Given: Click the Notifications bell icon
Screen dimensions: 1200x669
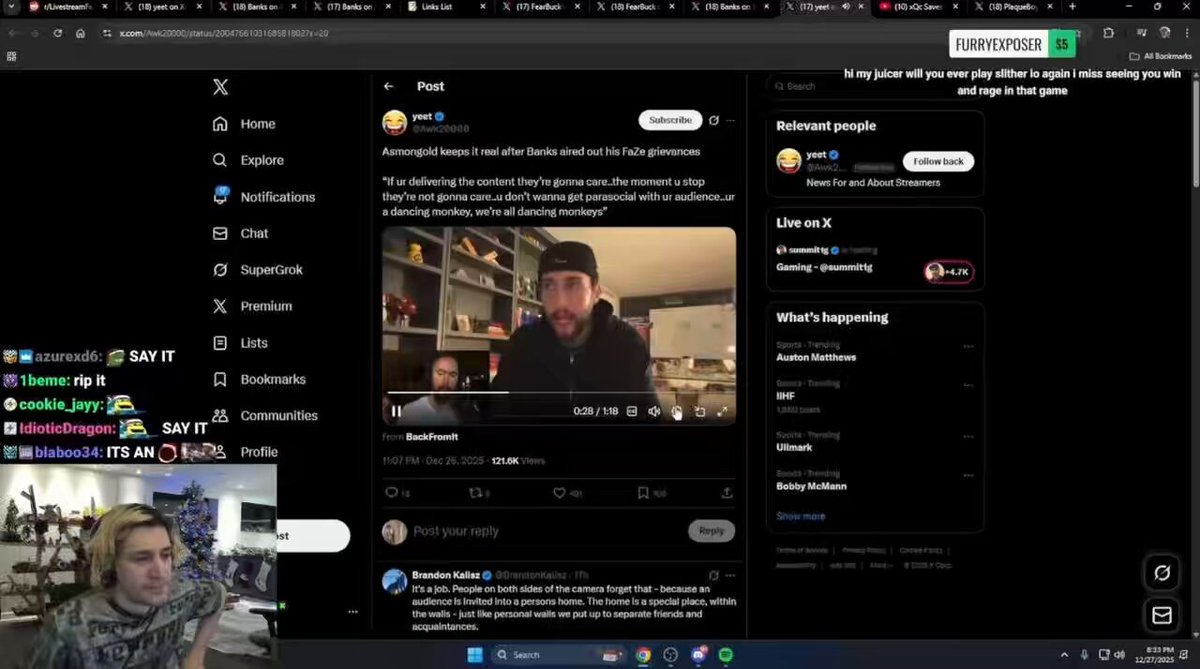Looking at the screenshot, I should point(220,197).
